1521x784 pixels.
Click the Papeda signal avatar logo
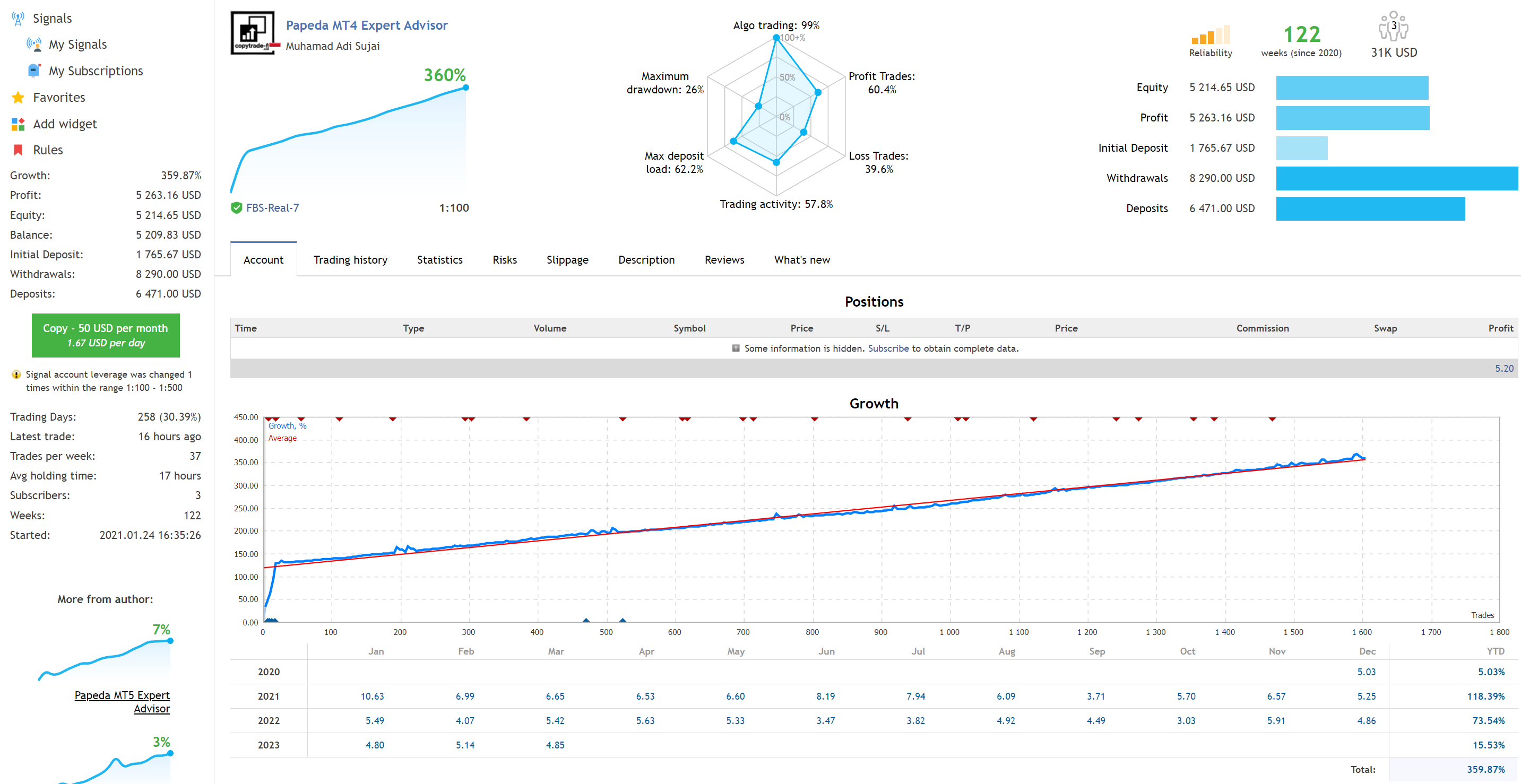254,33
